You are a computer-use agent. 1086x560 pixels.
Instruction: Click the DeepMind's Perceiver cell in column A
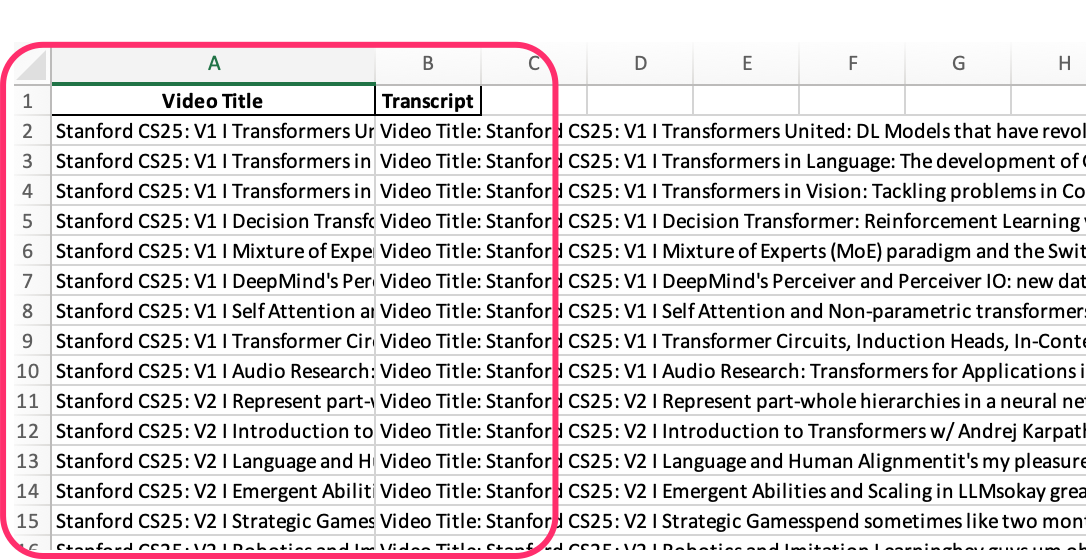tap(213, 281)
